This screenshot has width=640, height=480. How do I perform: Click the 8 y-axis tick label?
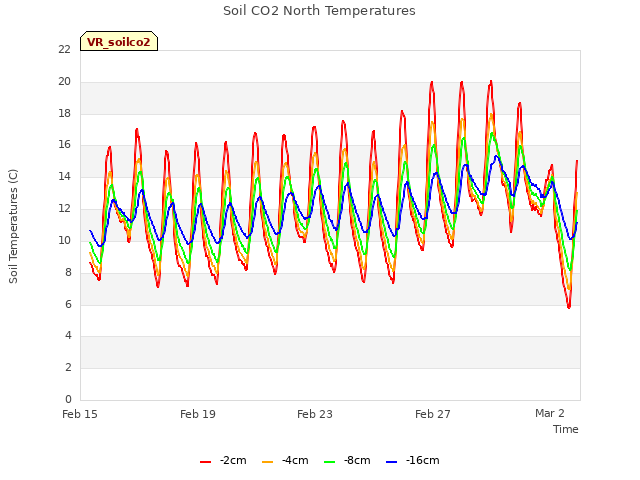(x=68, y=272)
